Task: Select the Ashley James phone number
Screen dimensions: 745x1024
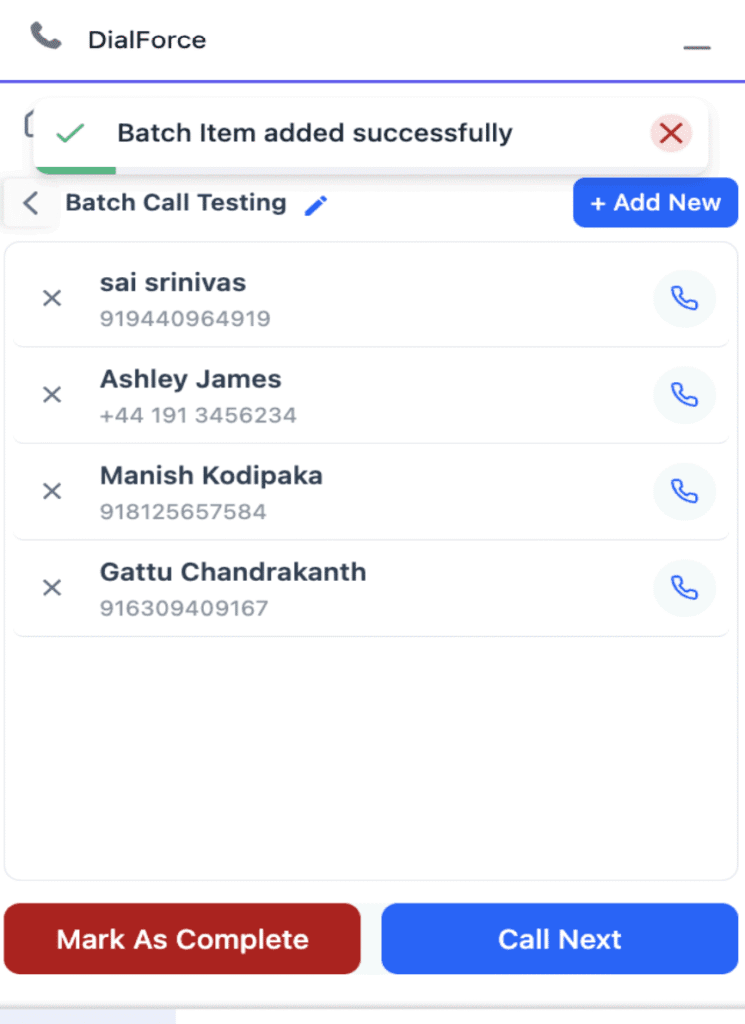Action: [x=198, y=415]
